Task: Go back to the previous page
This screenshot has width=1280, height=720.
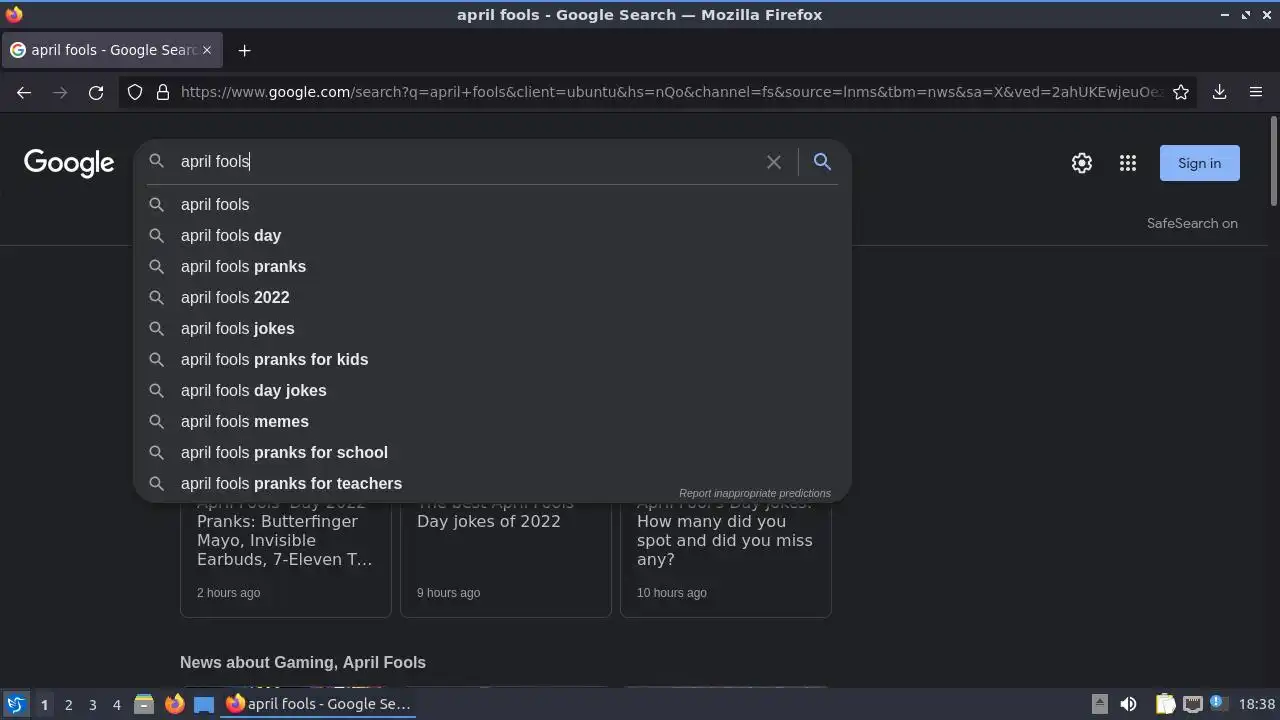Action: (24, 92)
